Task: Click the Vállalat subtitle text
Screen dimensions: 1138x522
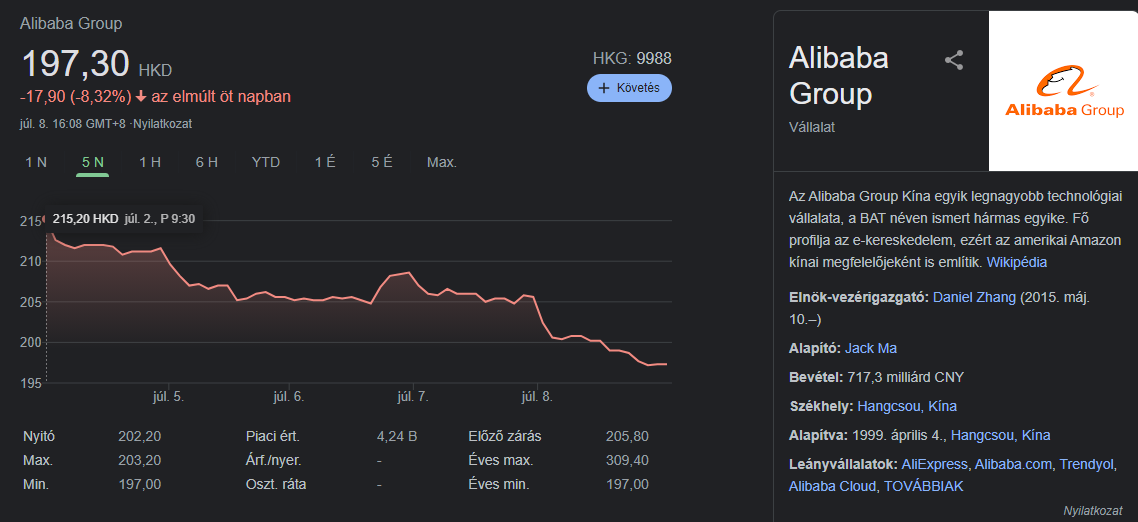Action: point(812,127)
